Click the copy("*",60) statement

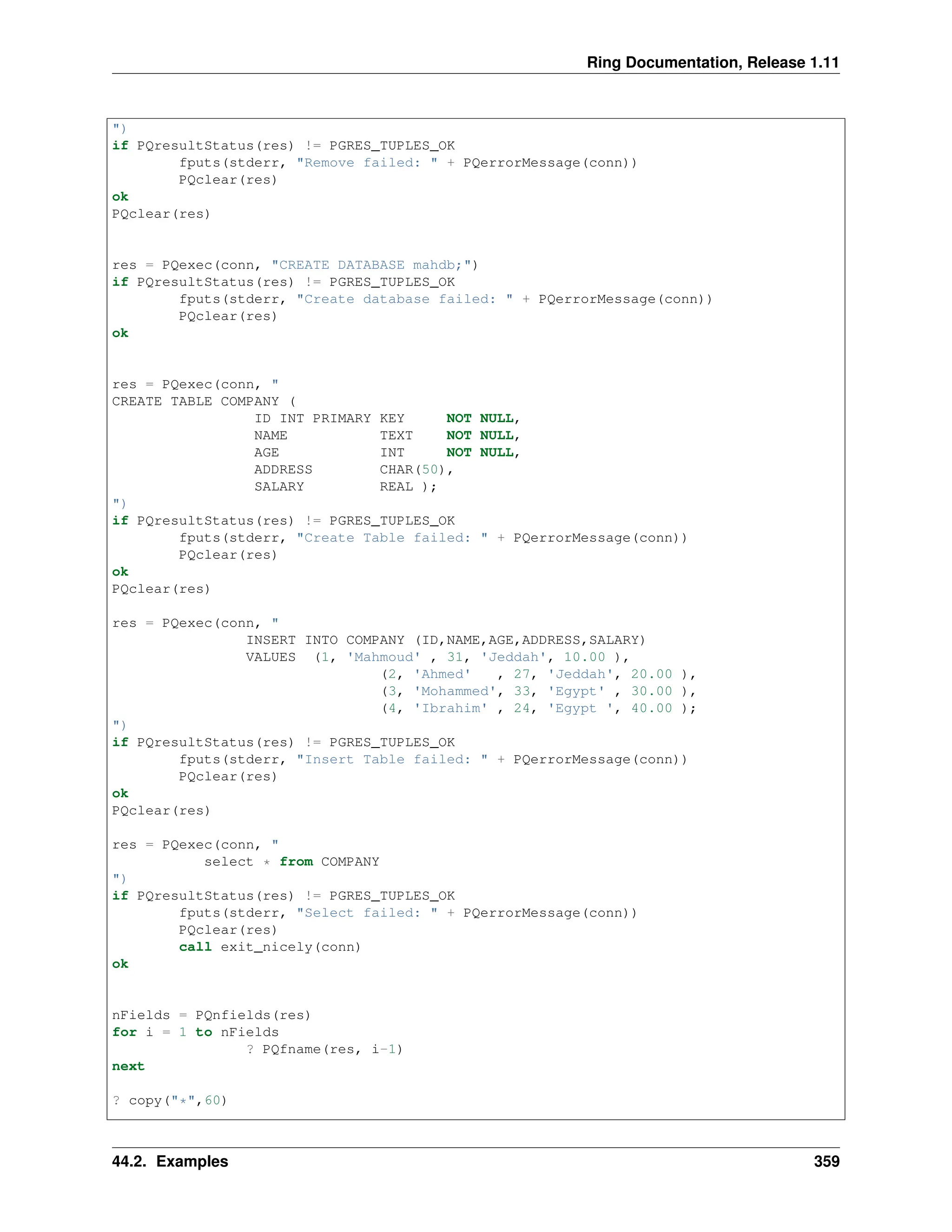(177, 1100)
